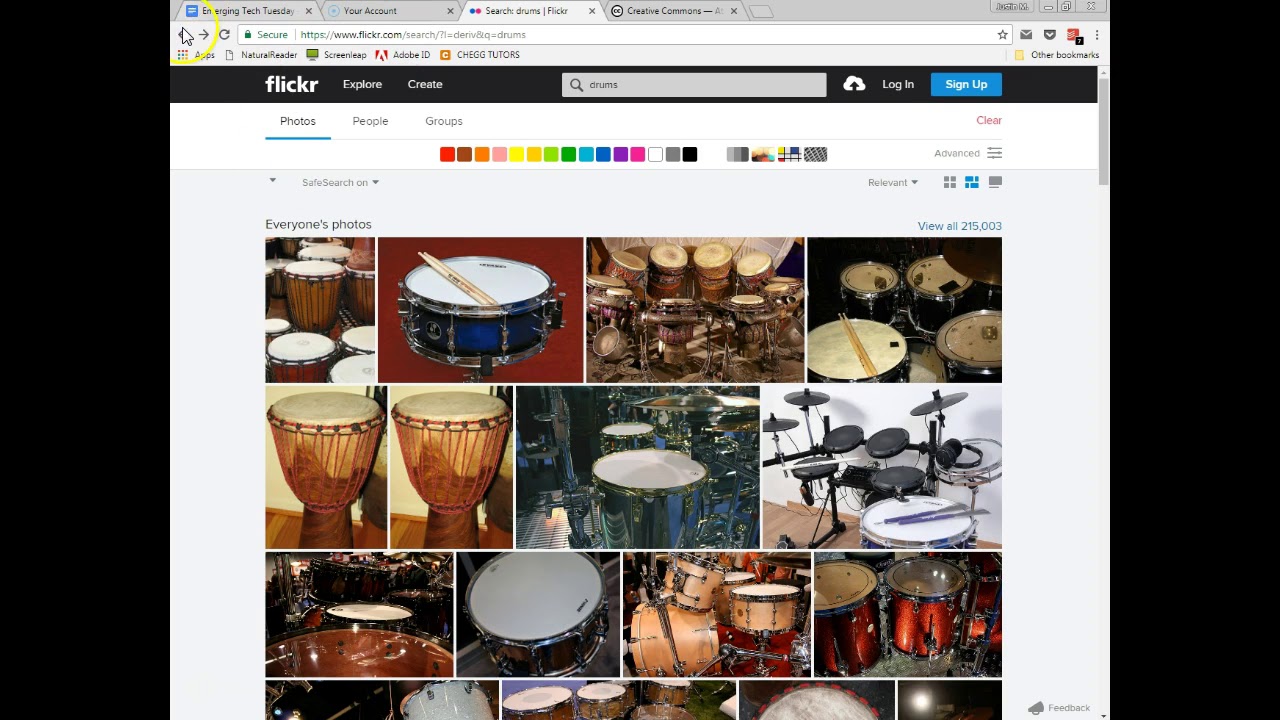Filter by pale pink swatch
The width and height of the screenshot is (1280, 720).
point(499,154)
